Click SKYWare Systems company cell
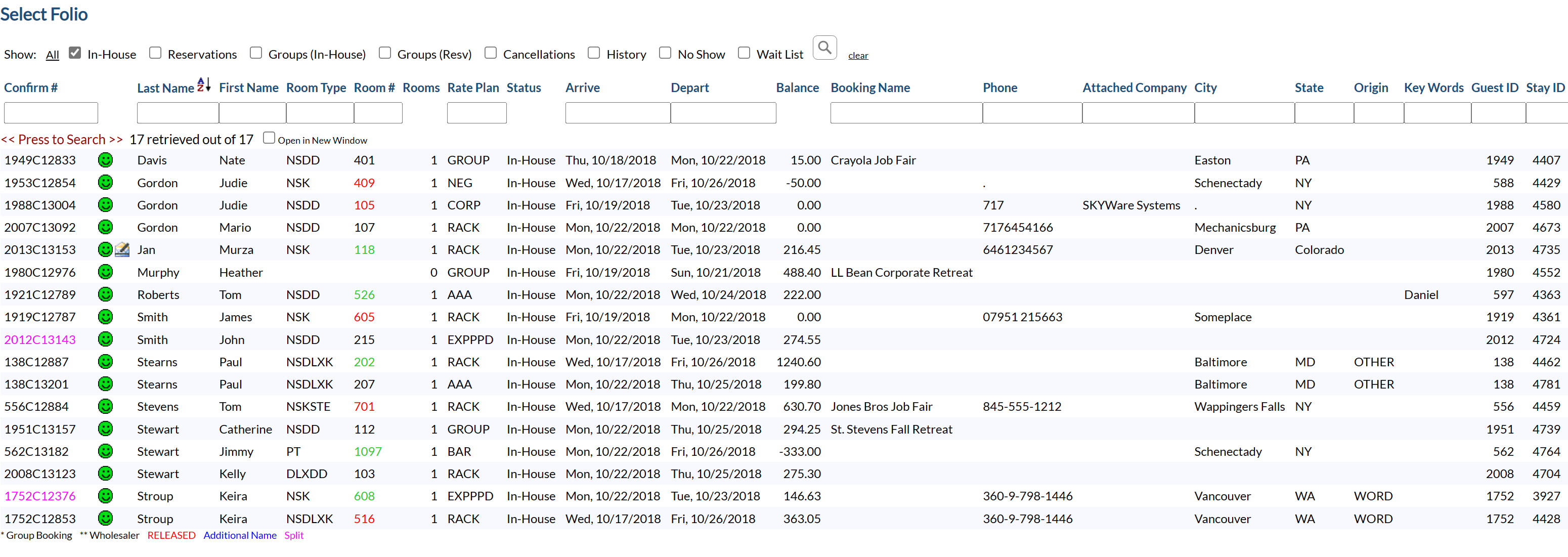This screenshot has width=1568, height=557. [x=1131, y=205]
